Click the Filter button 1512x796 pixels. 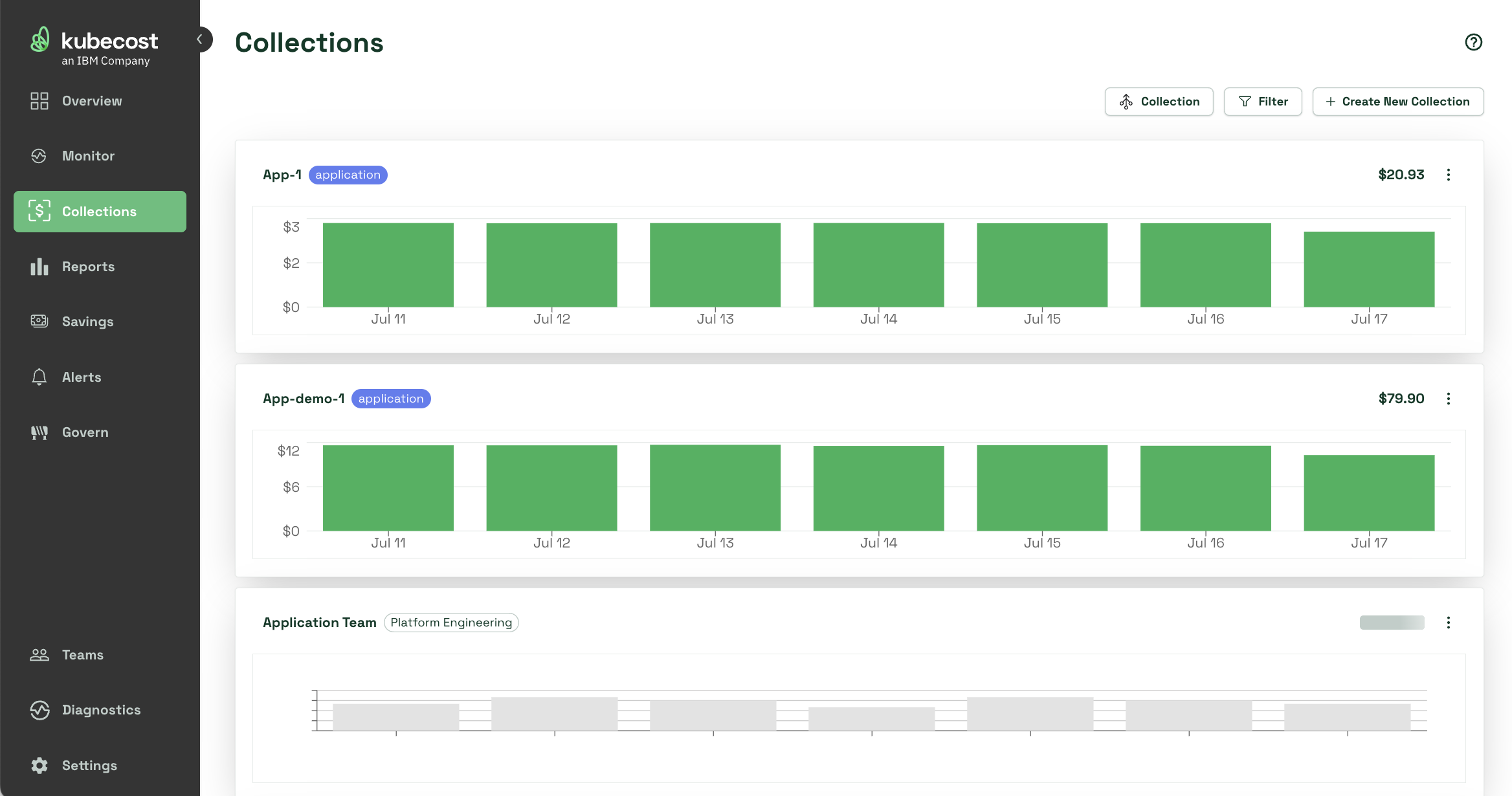pos(1262,102)
